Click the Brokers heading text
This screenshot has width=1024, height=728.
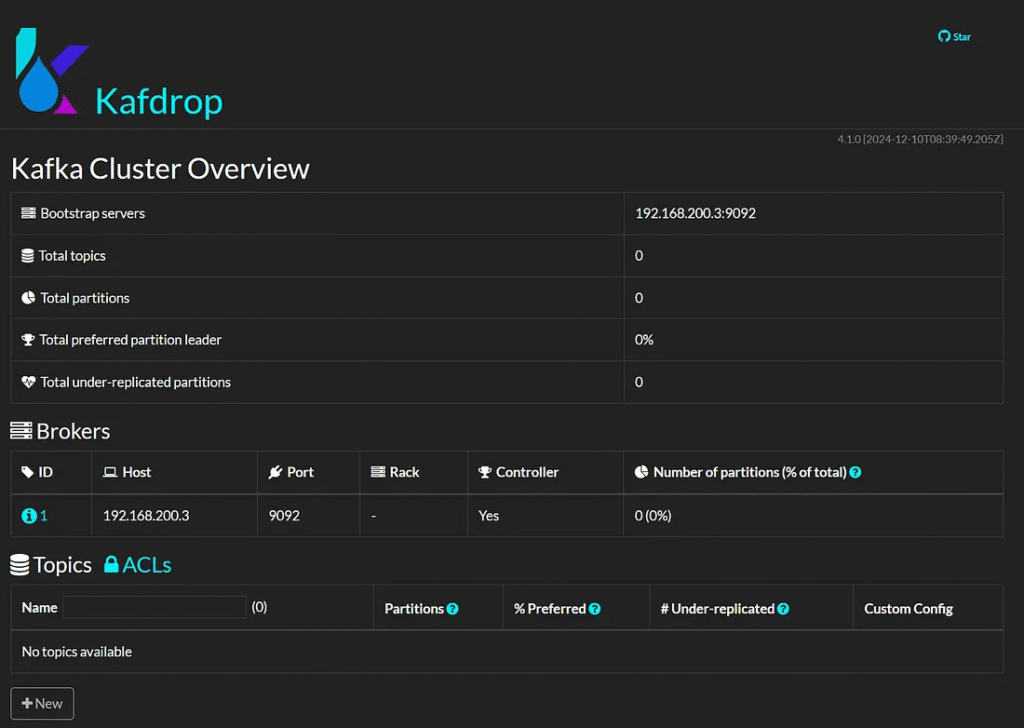(73, 431)
